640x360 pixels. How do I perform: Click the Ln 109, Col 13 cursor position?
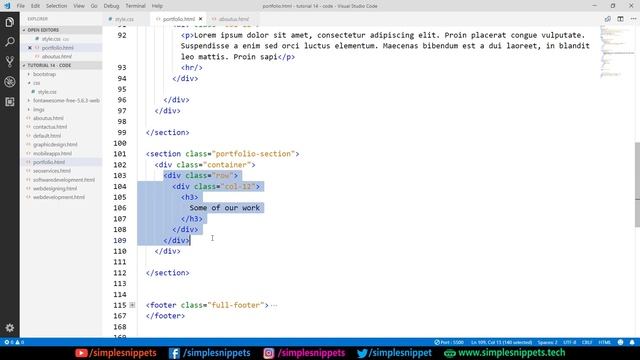pyautogui.click(x=502, y=342)
